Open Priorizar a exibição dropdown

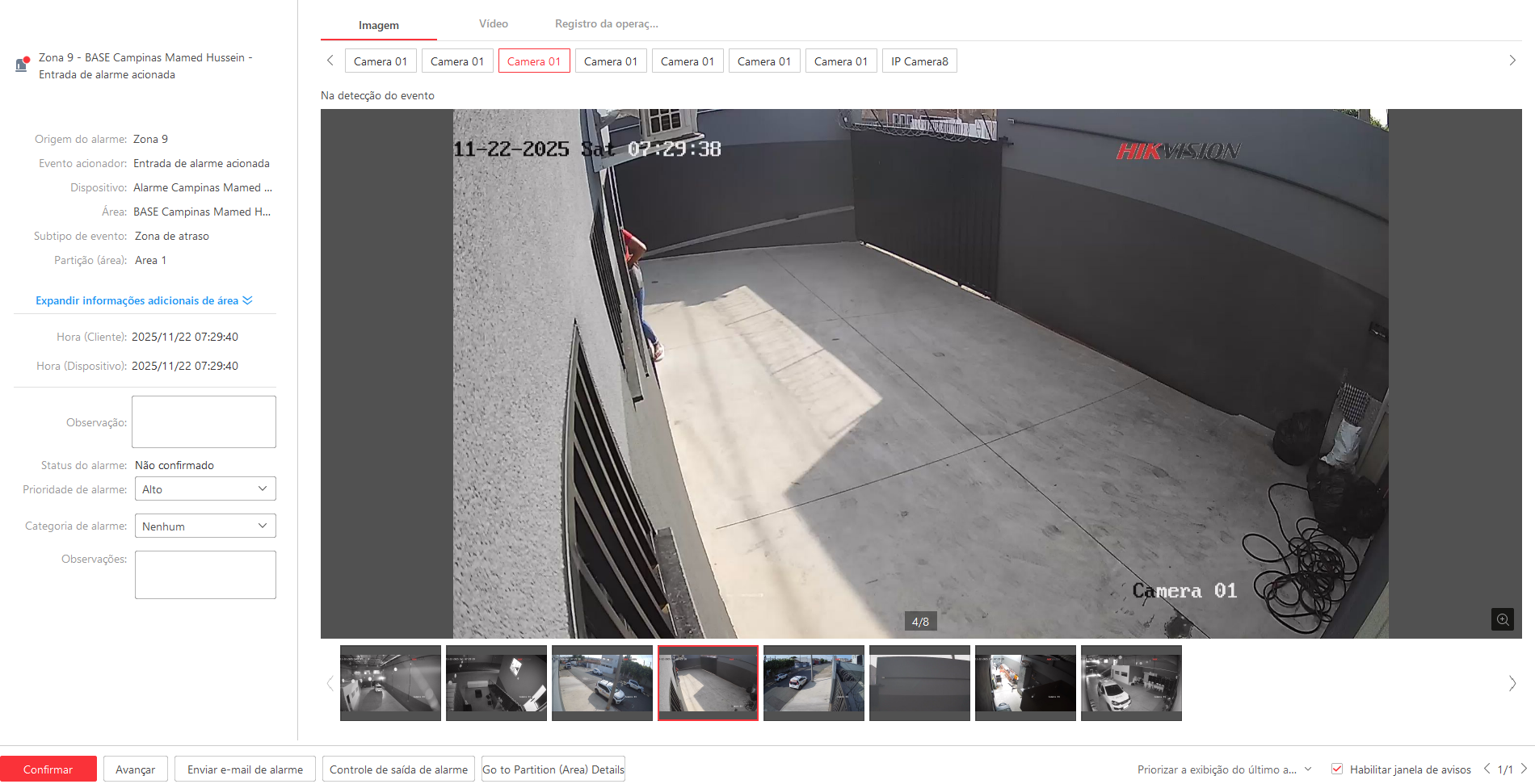coord(1224,769)
